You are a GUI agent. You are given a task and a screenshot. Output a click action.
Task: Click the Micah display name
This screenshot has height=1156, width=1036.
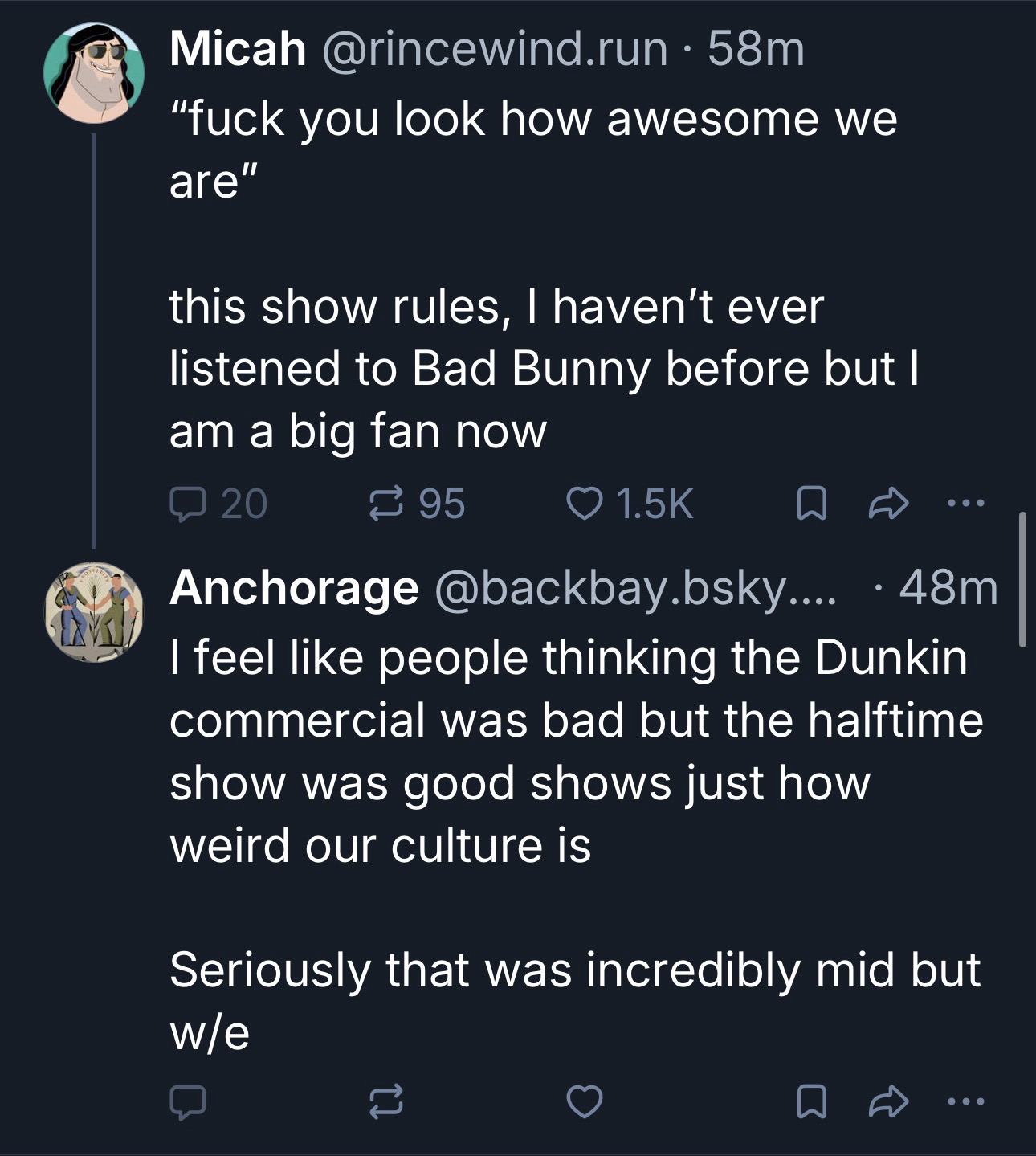point(238,50)
